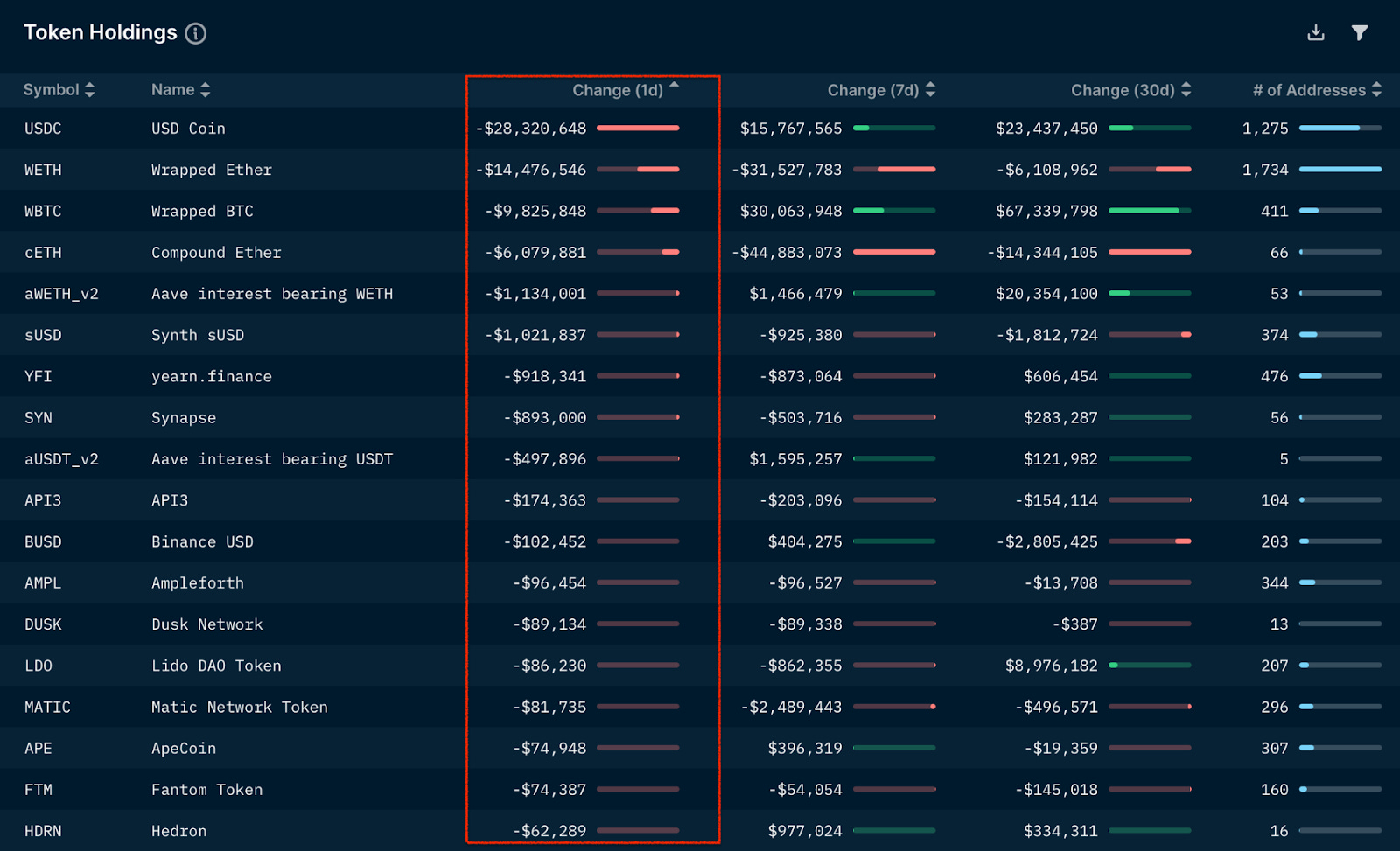Toggle Change (1d) ascending sort arrow
Screen dimensions: 1400x851
click(x=675, y=86)
